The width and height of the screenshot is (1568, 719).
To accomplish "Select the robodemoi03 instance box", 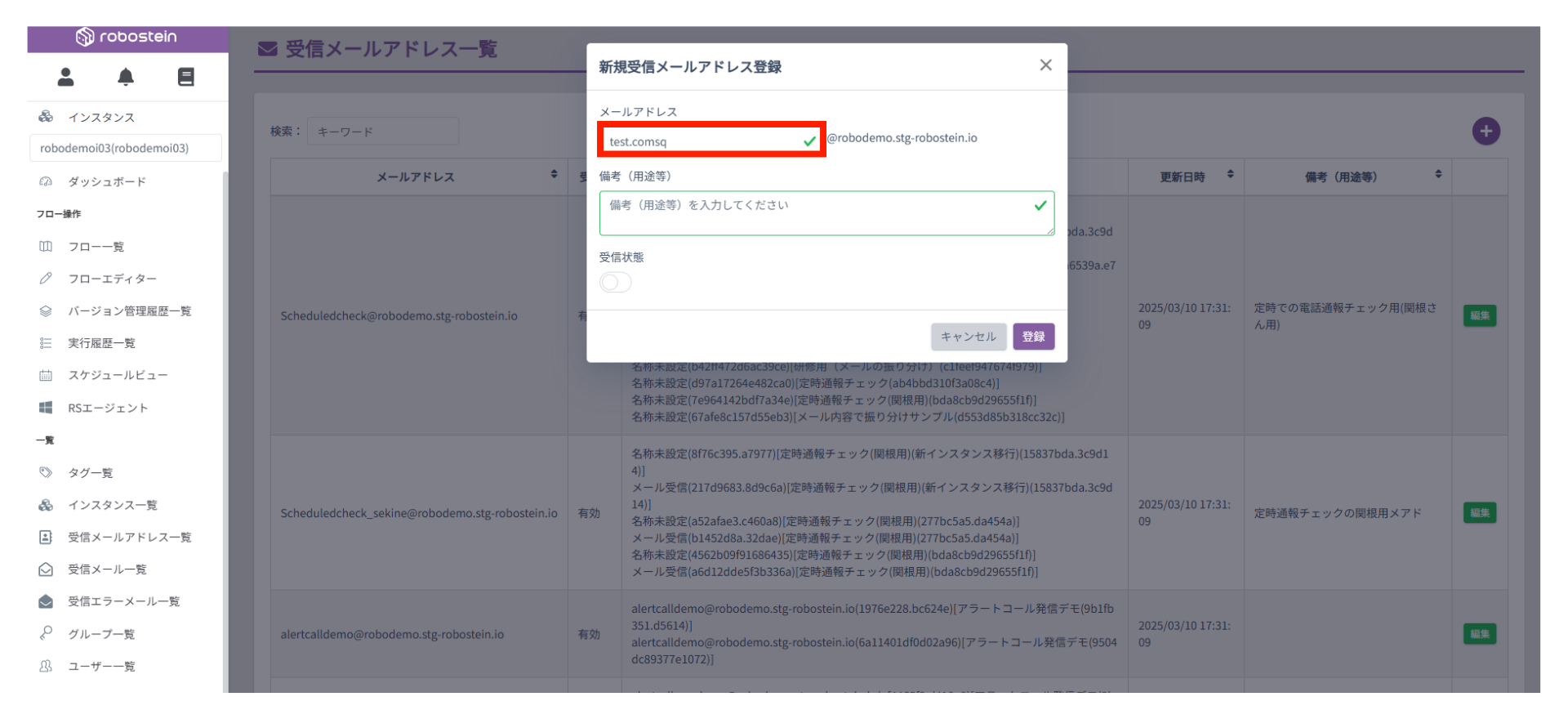I will [x=126, y=148].
